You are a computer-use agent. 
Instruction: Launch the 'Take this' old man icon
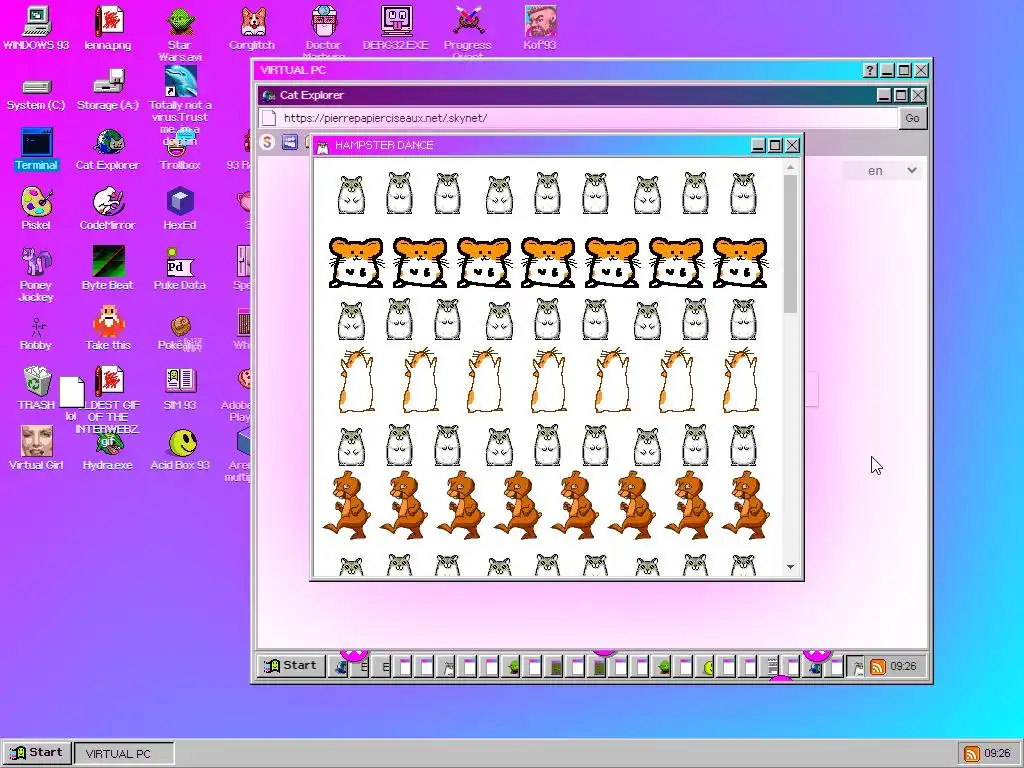(x=108, y=321)
